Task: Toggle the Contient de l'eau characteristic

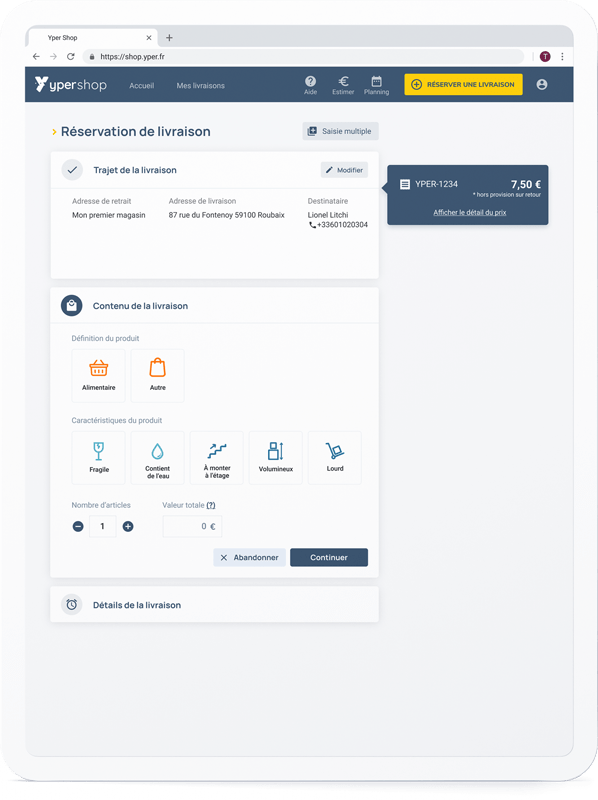Action: (x=158, y=458)
